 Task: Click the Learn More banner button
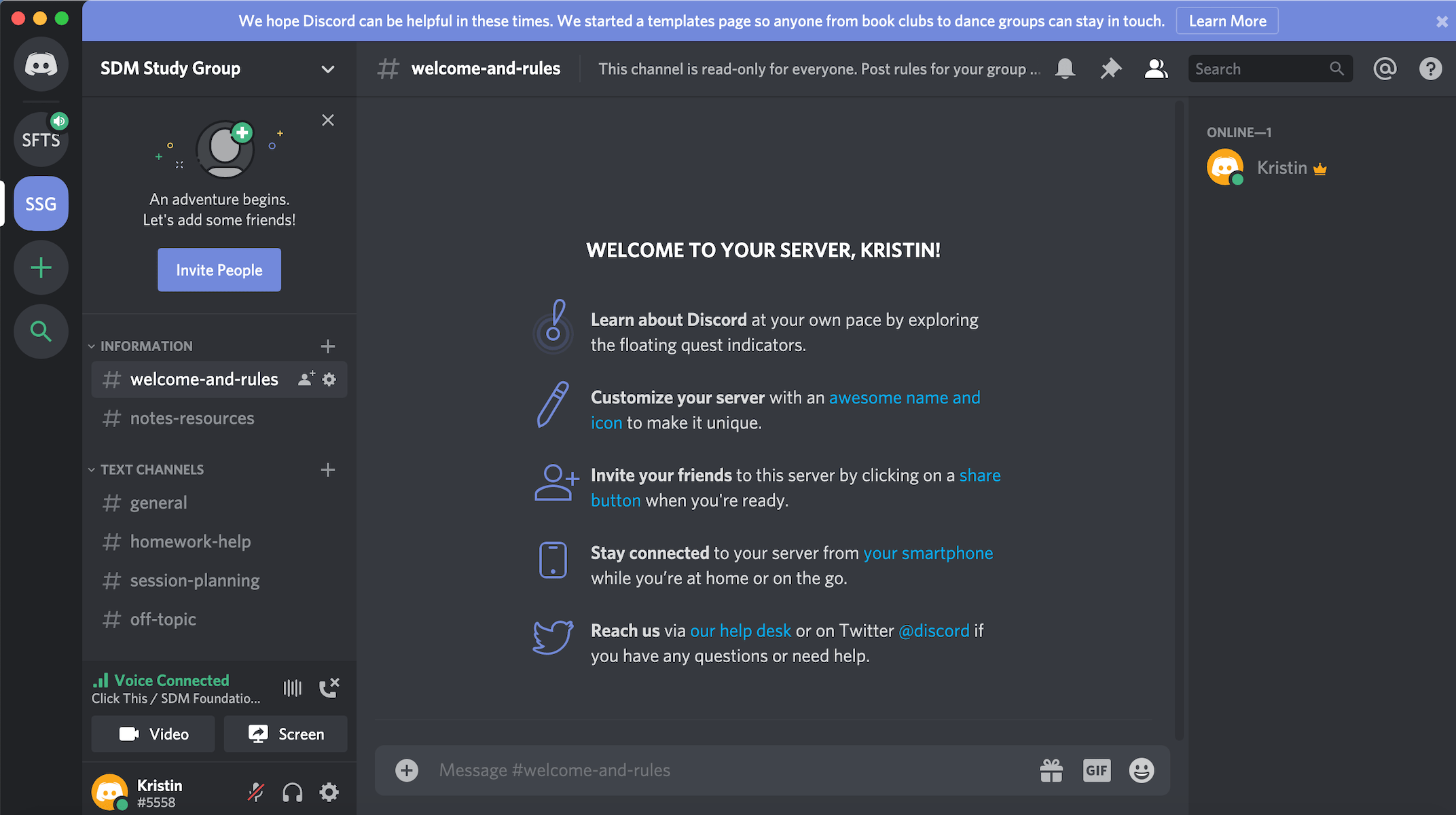point(1226,21)
